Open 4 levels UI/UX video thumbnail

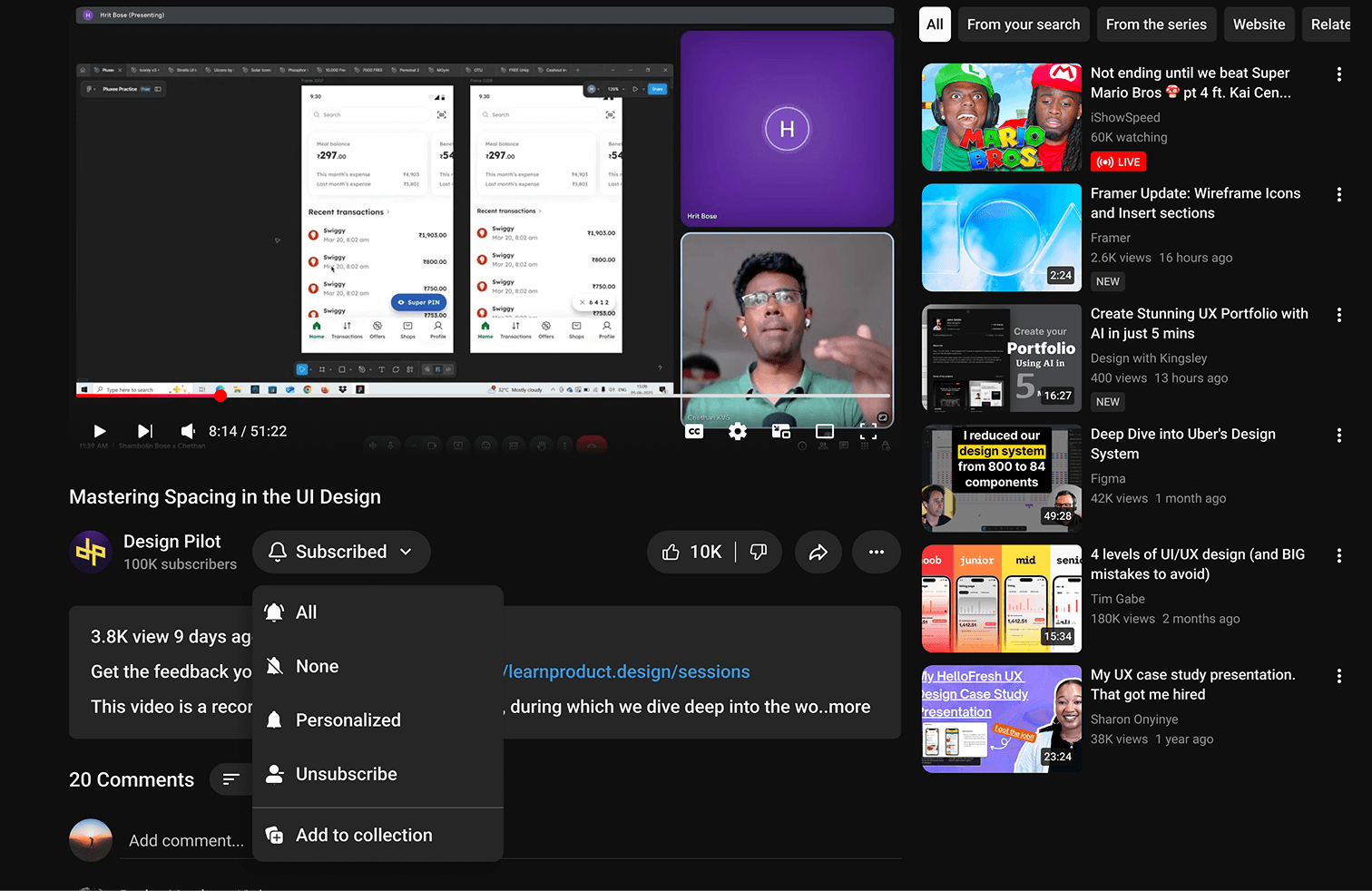pyautogui.click(x=1002, y=599)
